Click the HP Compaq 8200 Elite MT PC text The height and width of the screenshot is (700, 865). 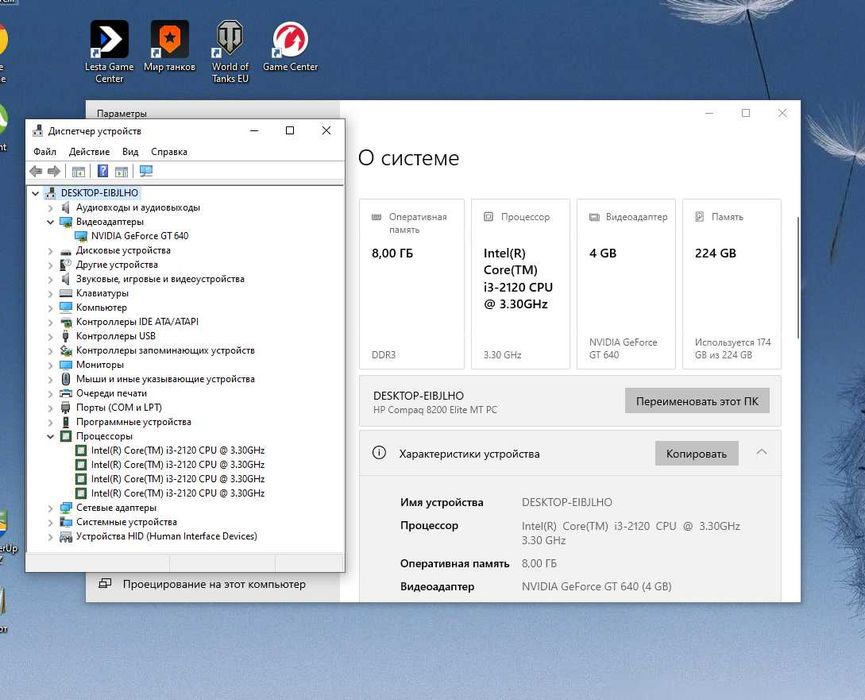click(435, 410)
